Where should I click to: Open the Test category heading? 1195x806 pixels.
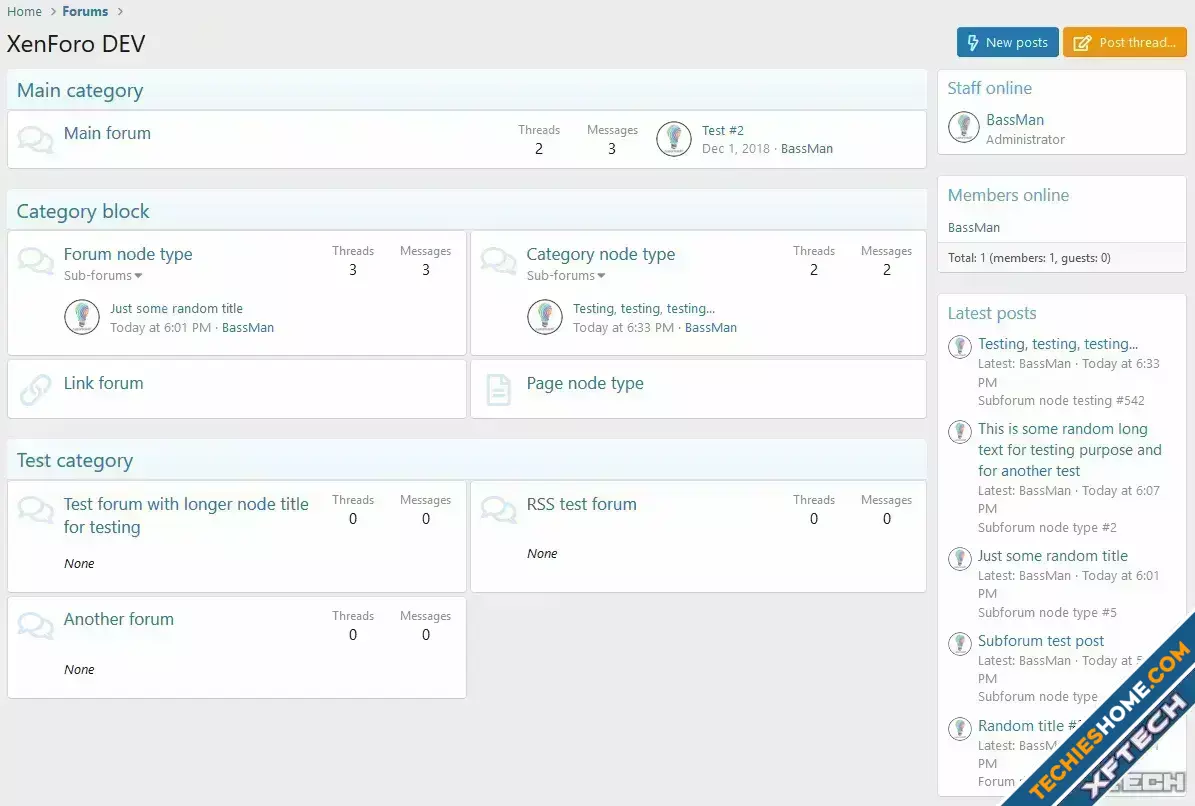75,460
